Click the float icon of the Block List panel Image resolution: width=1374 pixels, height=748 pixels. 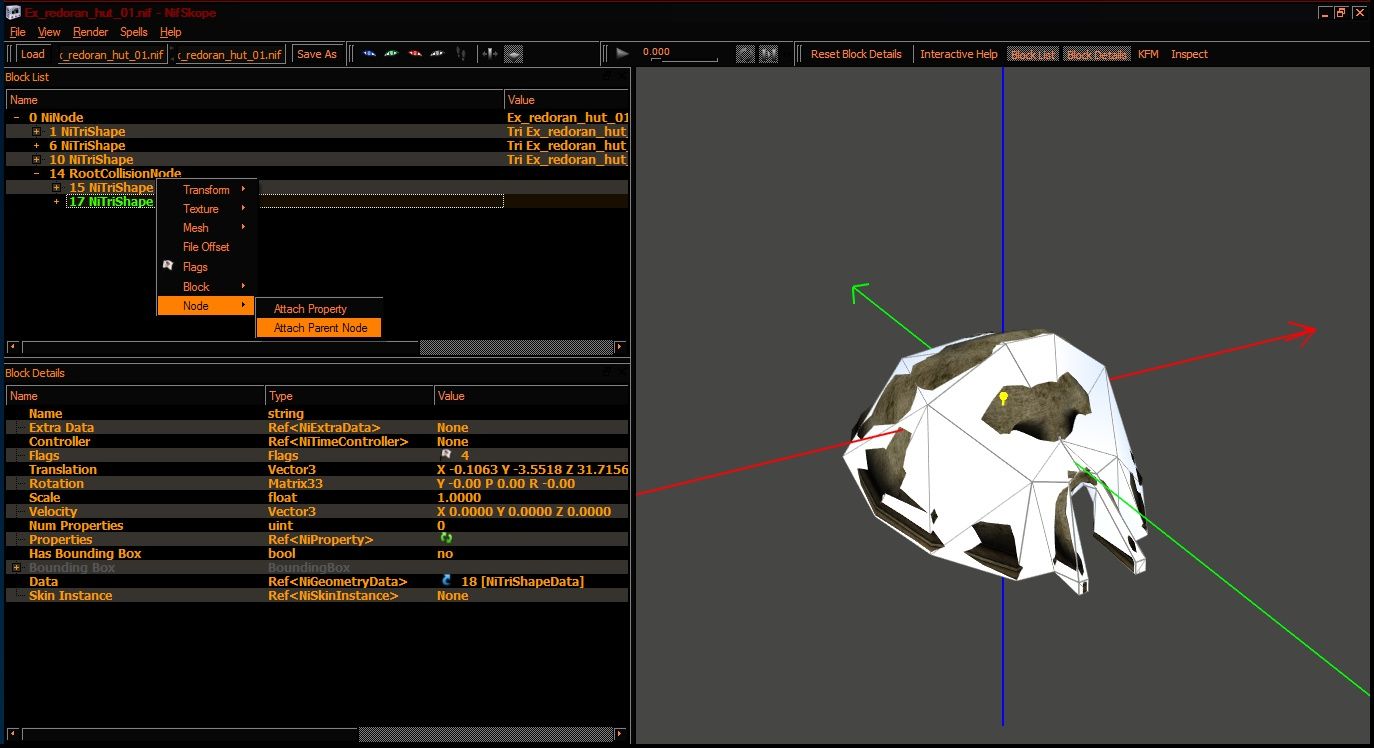pos(606,76)
